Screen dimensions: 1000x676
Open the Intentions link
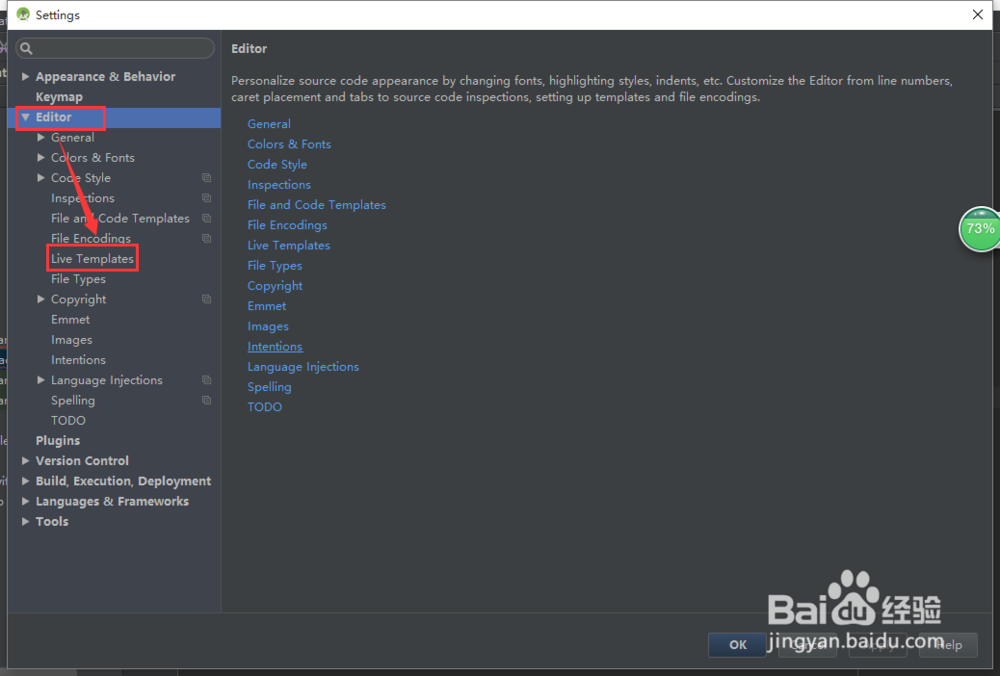274,346
